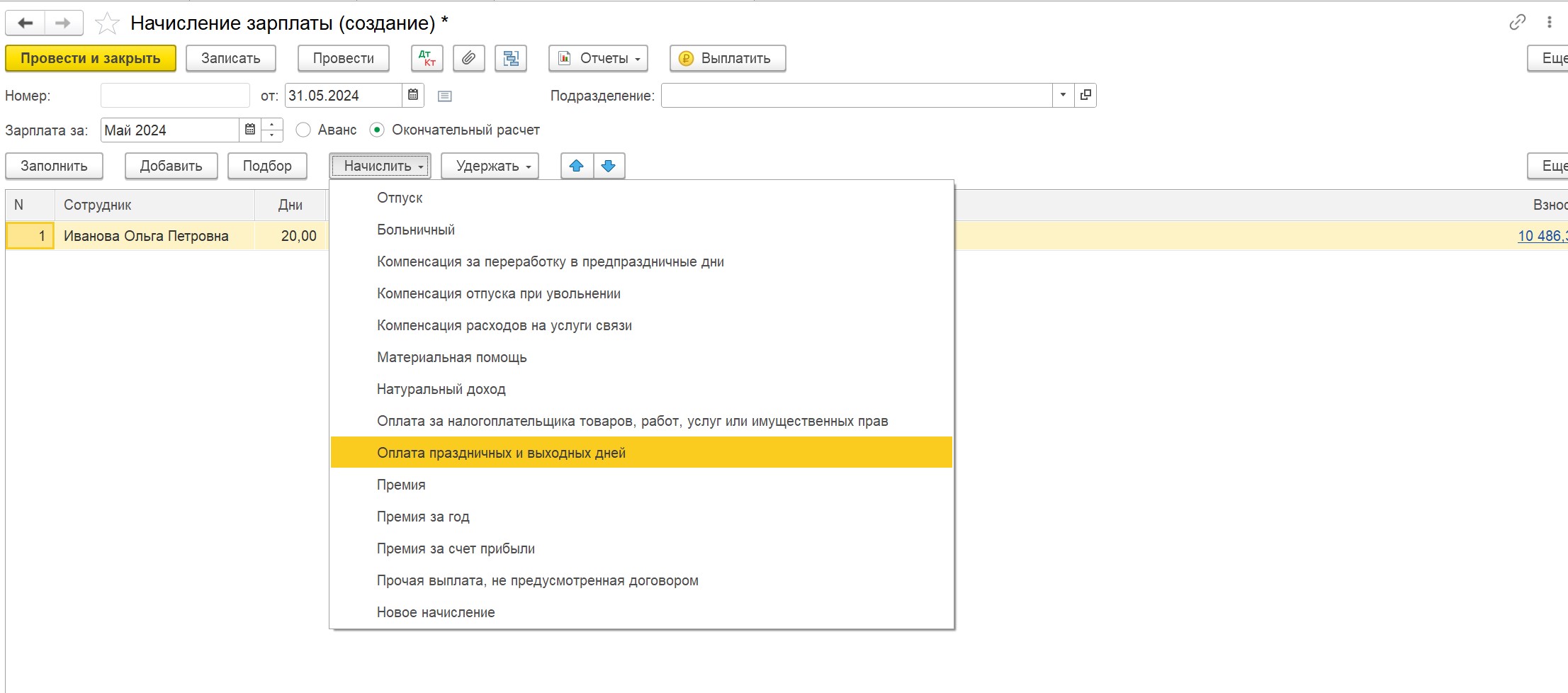This screenshot has width=1568, height=693.
Task: Choose Новое начисление menu item
Action: [641, 612]
